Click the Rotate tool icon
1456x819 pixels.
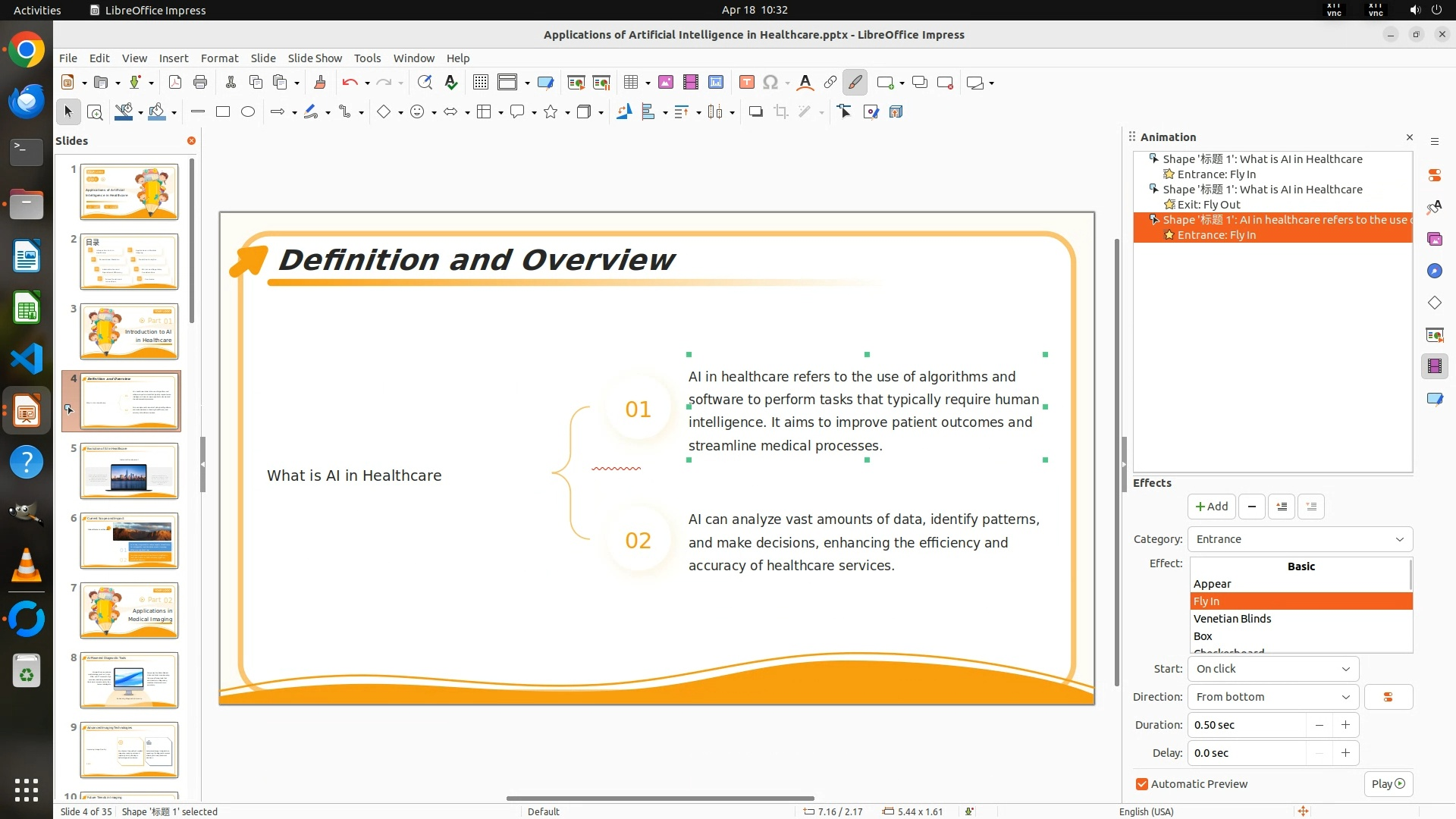click(x=623, y=112)
